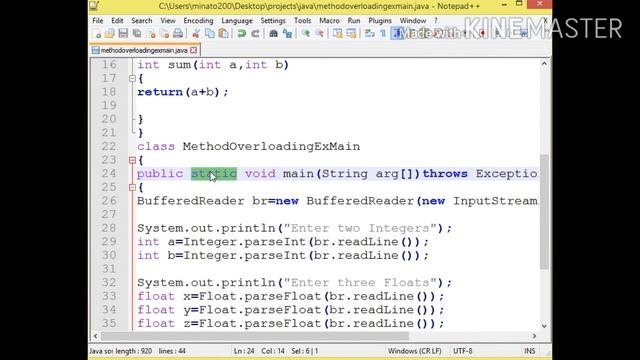
Task: Click the "Enter three Floats" string
Action: coord(361,282)
